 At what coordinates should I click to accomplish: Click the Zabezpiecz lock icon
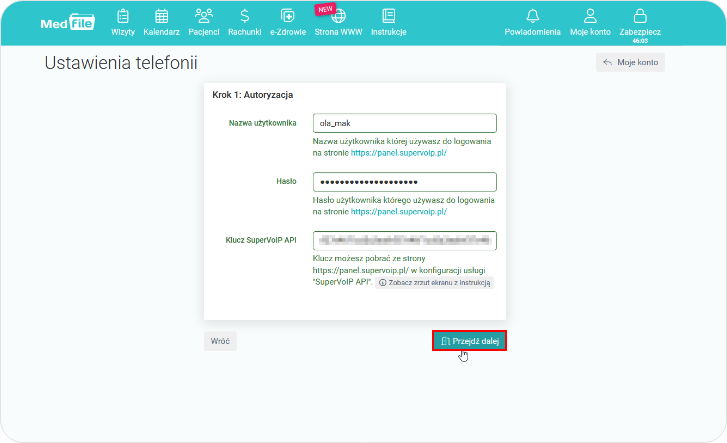click(x=640, y=21)
